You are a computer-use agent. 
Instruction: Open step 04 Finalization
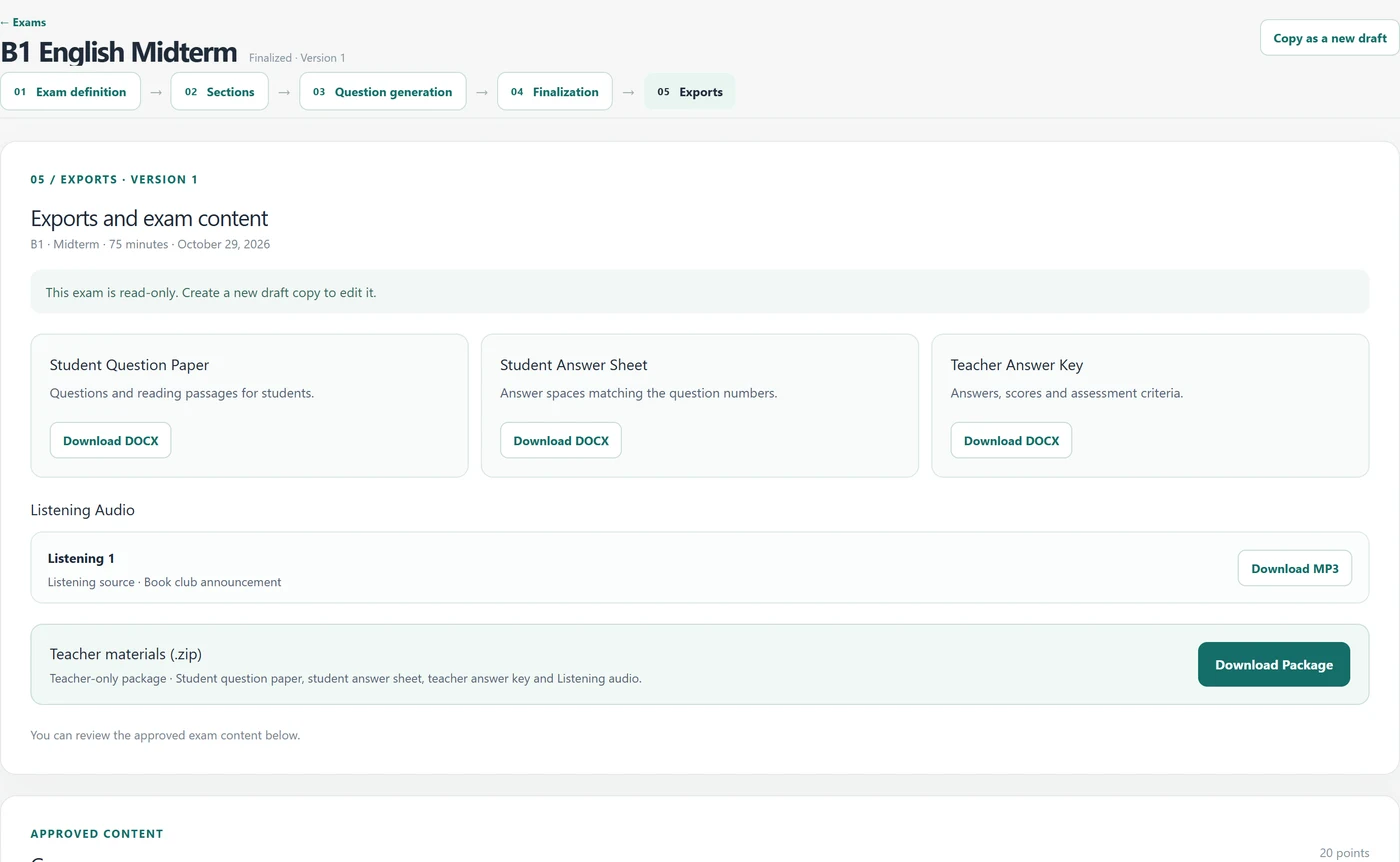[554, 91]
